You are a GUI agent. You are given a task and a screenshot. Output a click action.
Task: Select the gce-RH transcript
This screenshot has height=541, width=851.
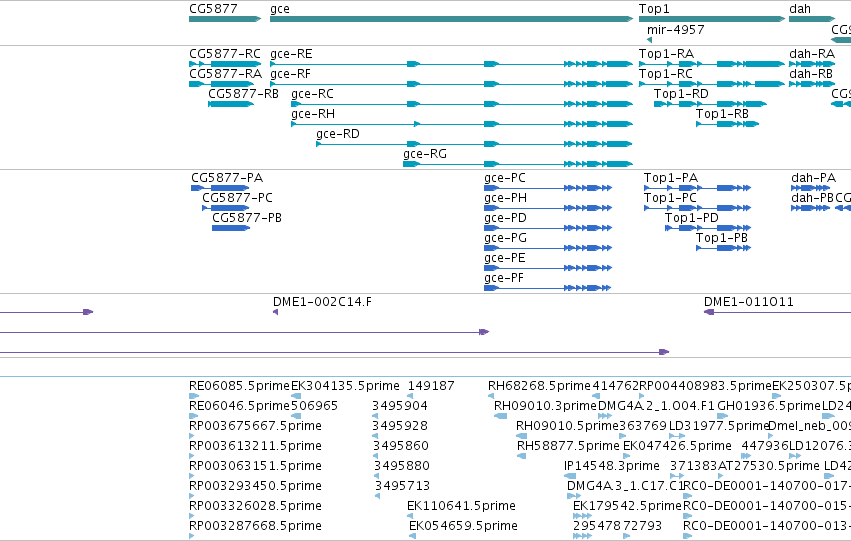click(x=462, y=124)
